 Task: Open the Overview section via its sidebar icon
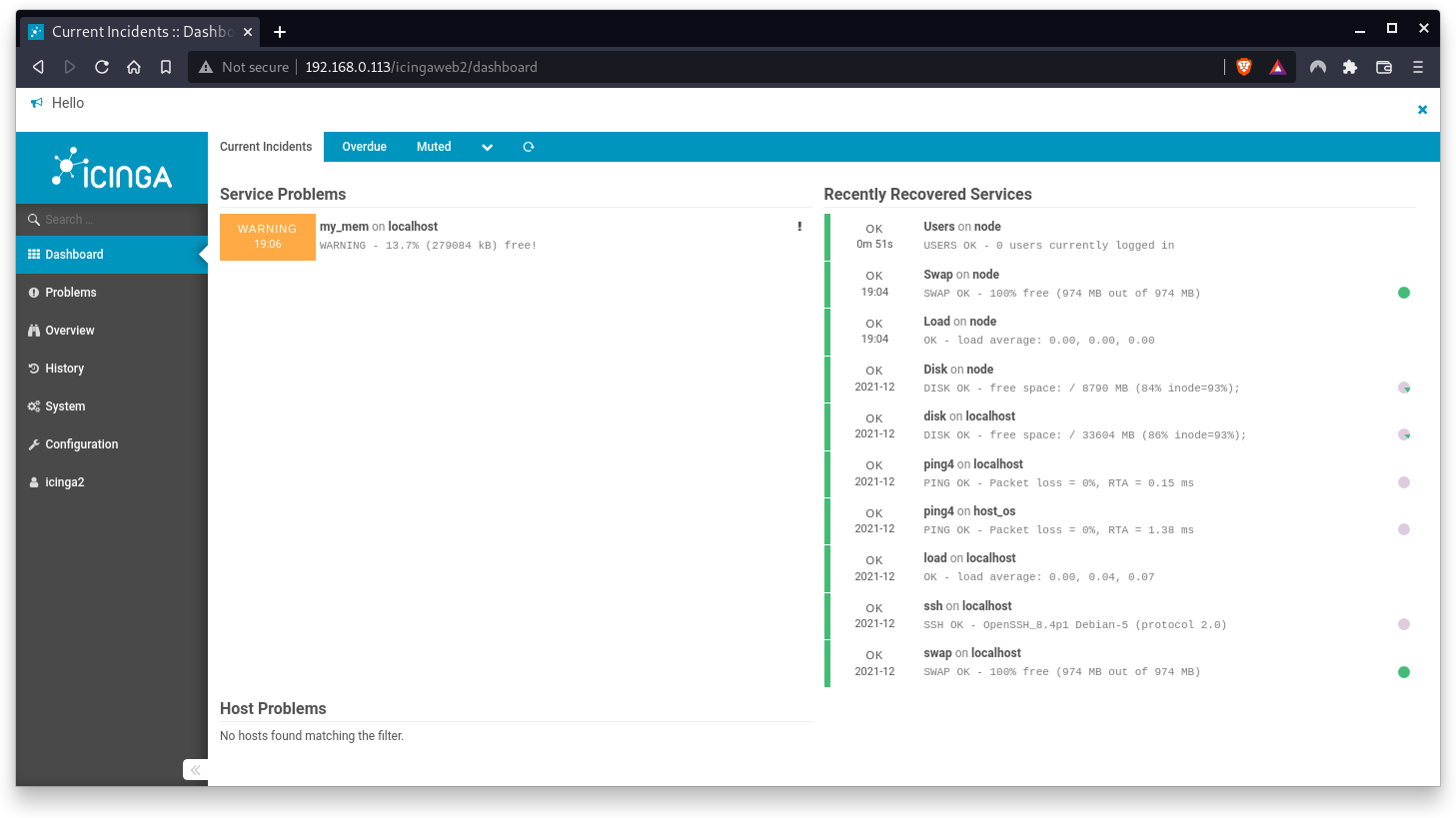tap(36, 331)
